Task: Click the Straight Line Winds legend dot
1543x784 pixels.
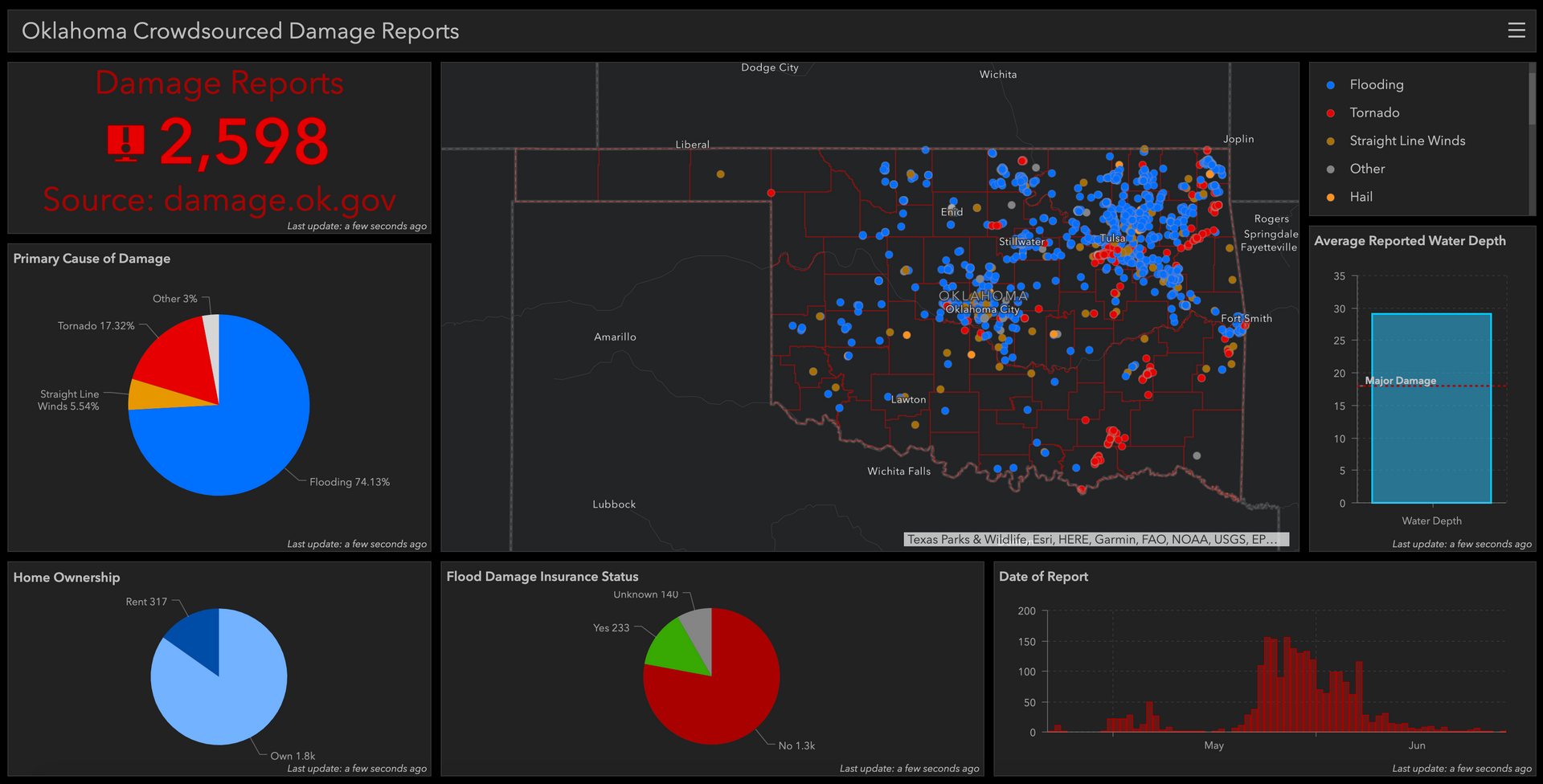Action: pos(1331,141)
